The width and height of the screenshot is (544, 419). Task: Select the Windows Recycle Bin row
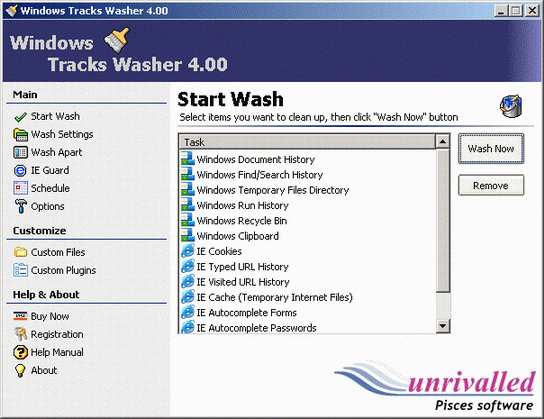click(307, 220)
